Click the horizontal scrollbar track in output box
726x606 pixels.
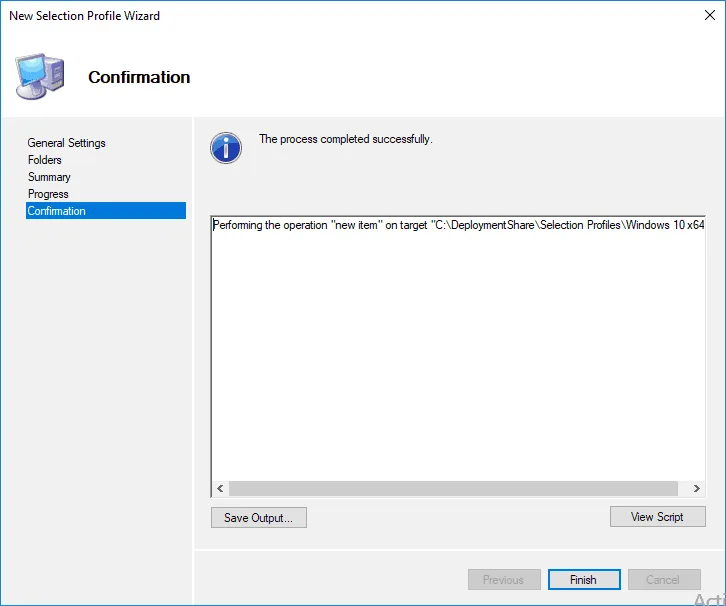453,488
